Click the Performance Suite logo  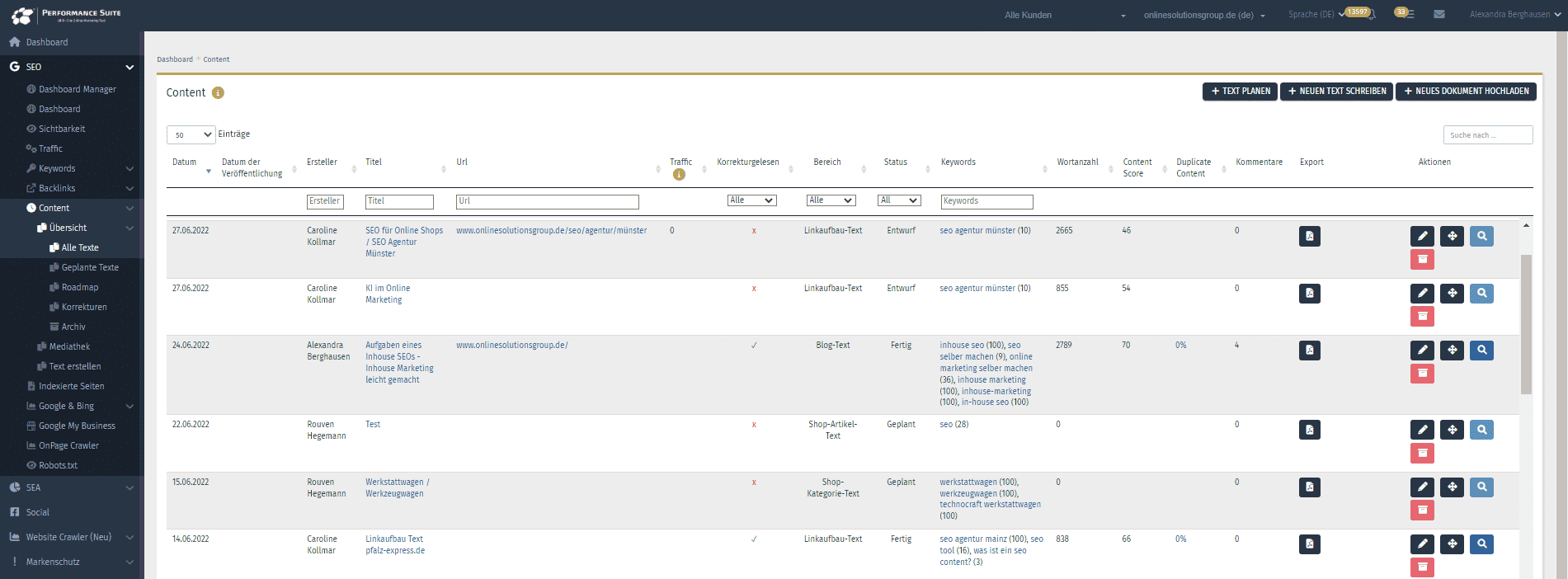coord(66,15)
